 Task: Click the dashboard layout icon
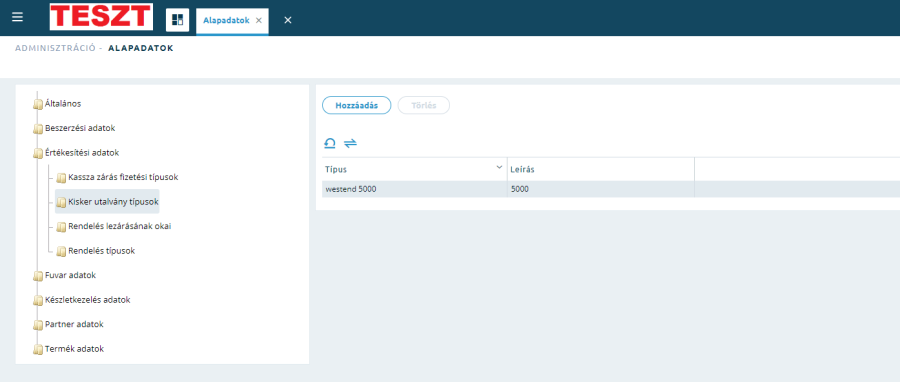[177, 20]
